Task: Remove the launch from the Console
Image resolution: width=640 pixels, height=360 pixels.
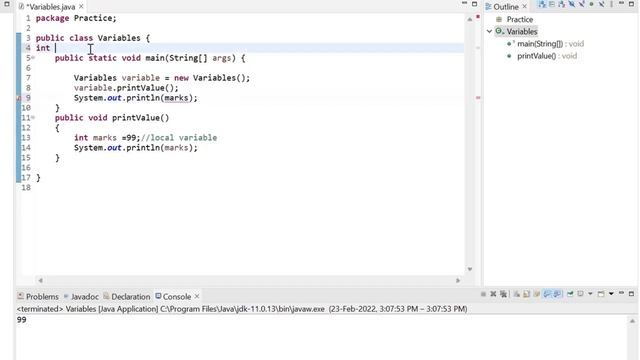Action: (x=493, y=294)
